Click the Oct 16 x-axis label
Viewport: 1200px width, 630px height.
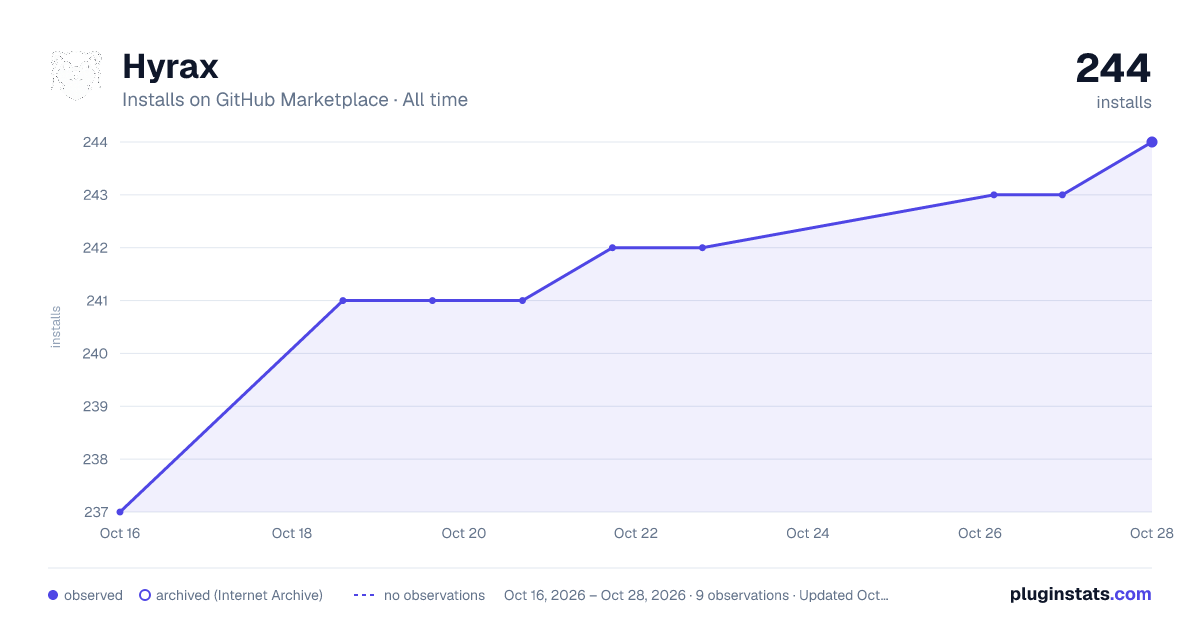120,533
